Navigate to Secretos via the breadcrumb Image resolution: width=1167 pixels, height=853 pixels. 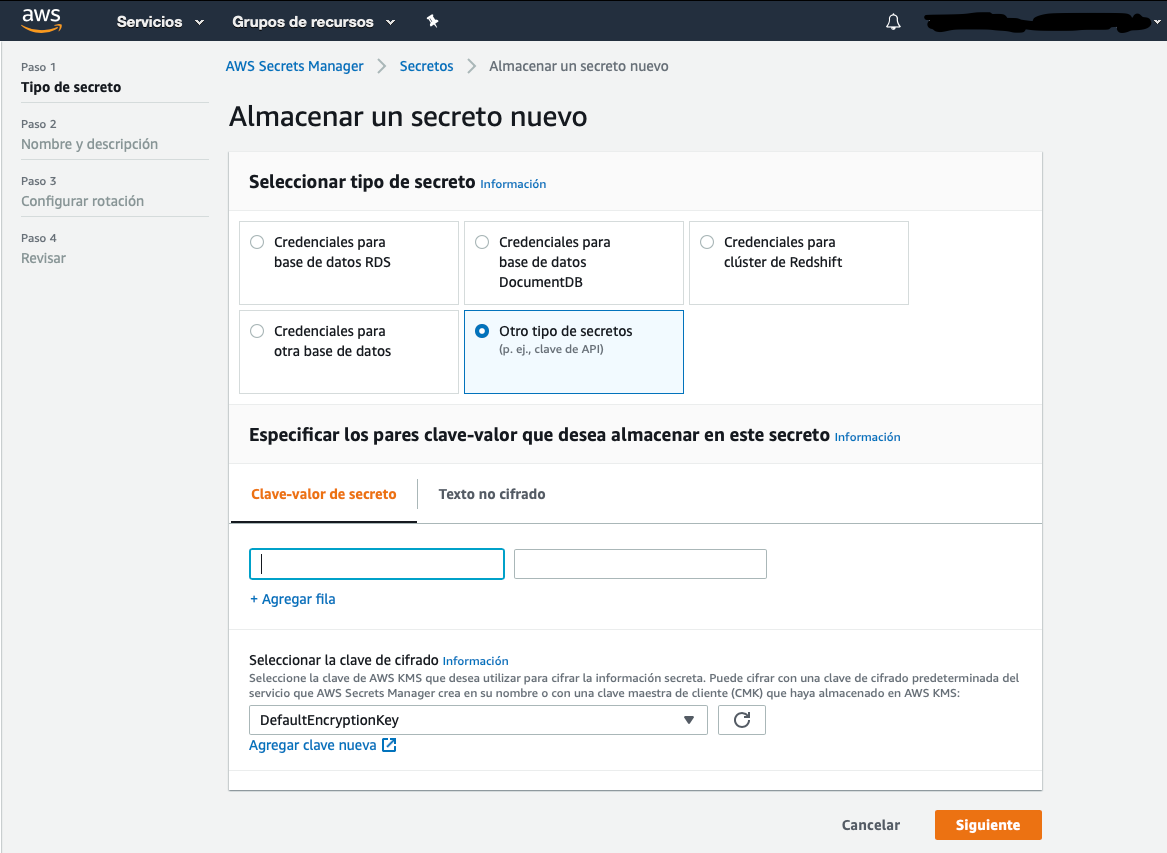(426, 65)
